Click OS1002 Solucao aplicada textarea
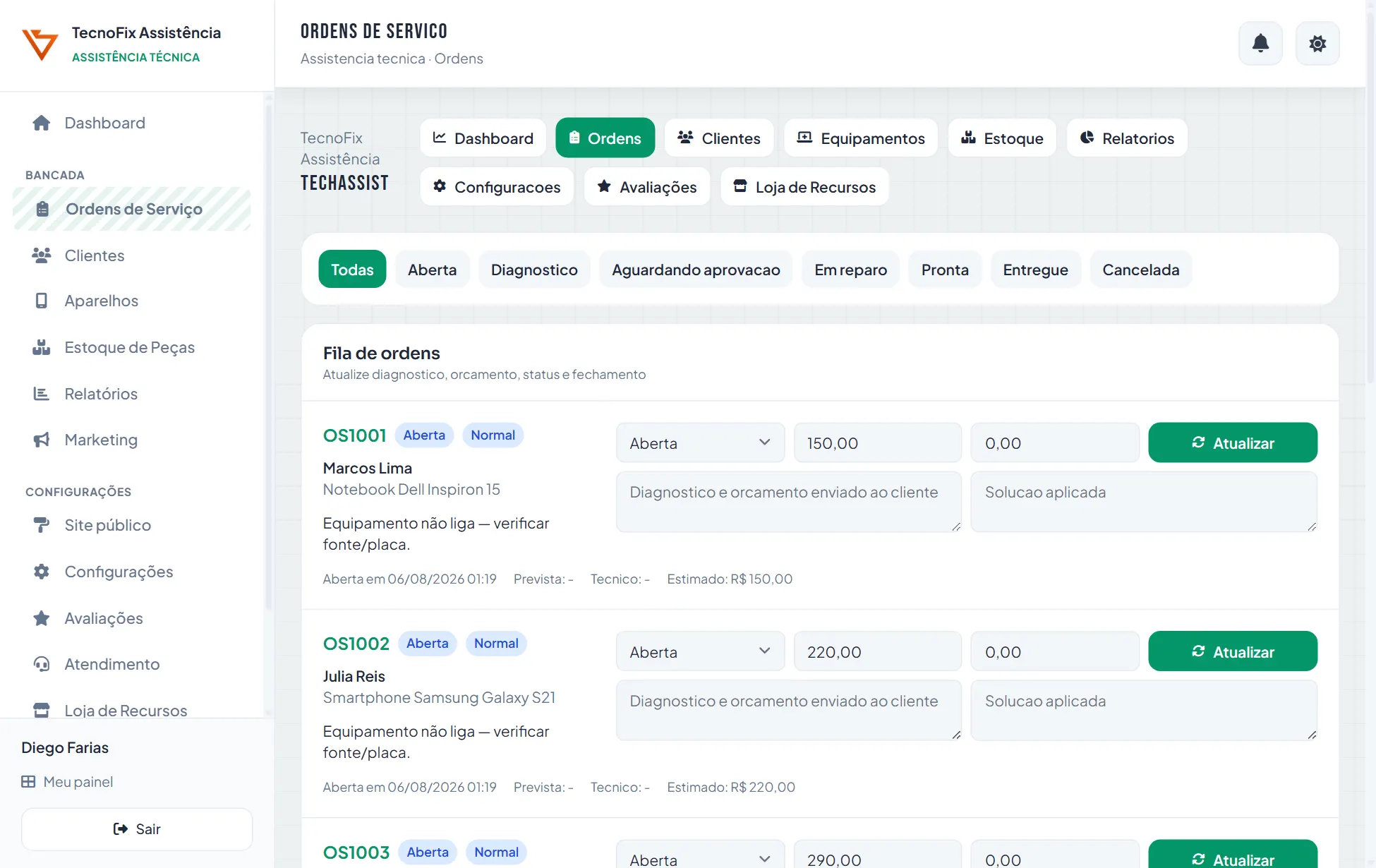This screenshot has width=1376, height=868. 1144,710
